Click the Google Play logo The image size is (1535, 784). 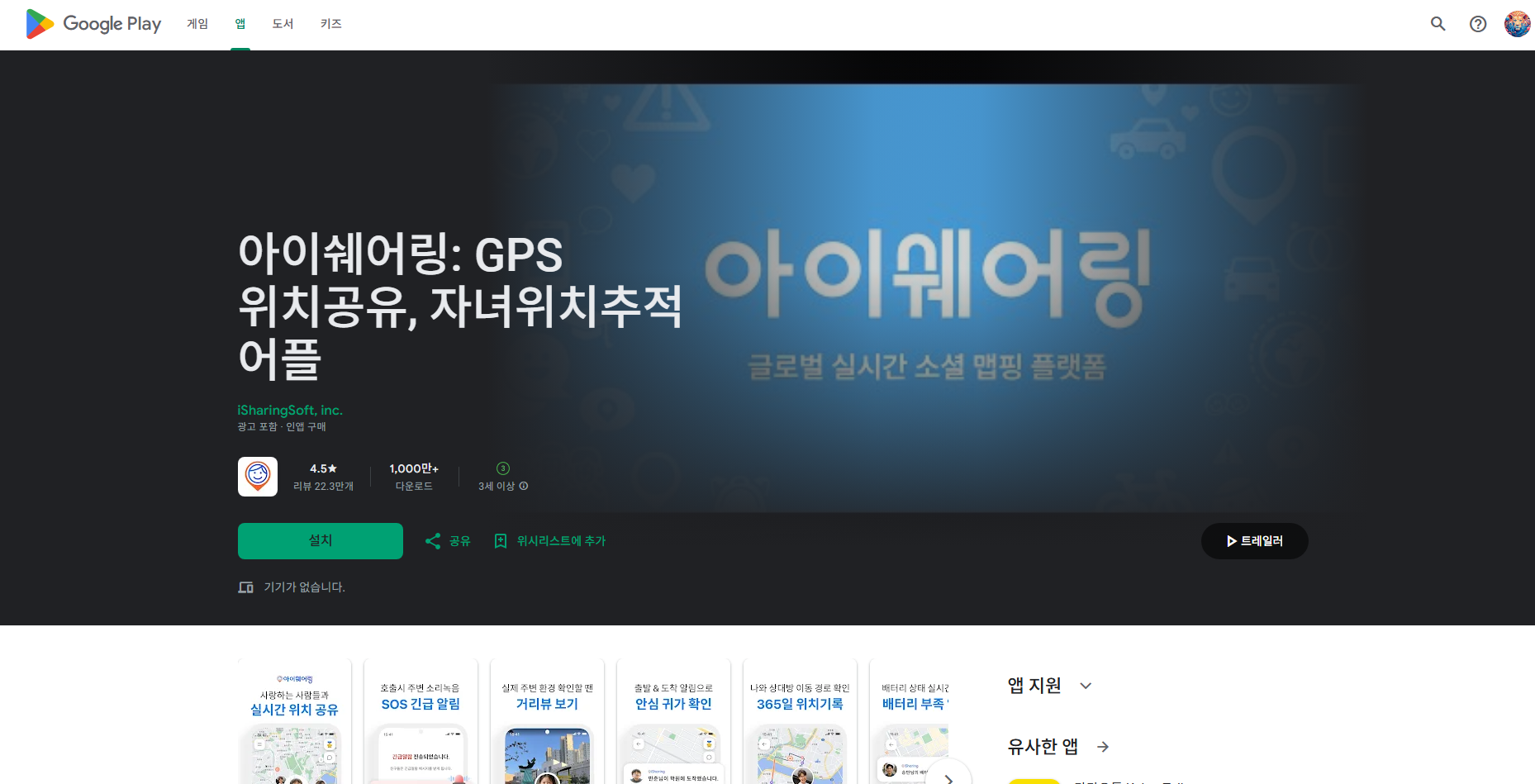tap(93, 24)
